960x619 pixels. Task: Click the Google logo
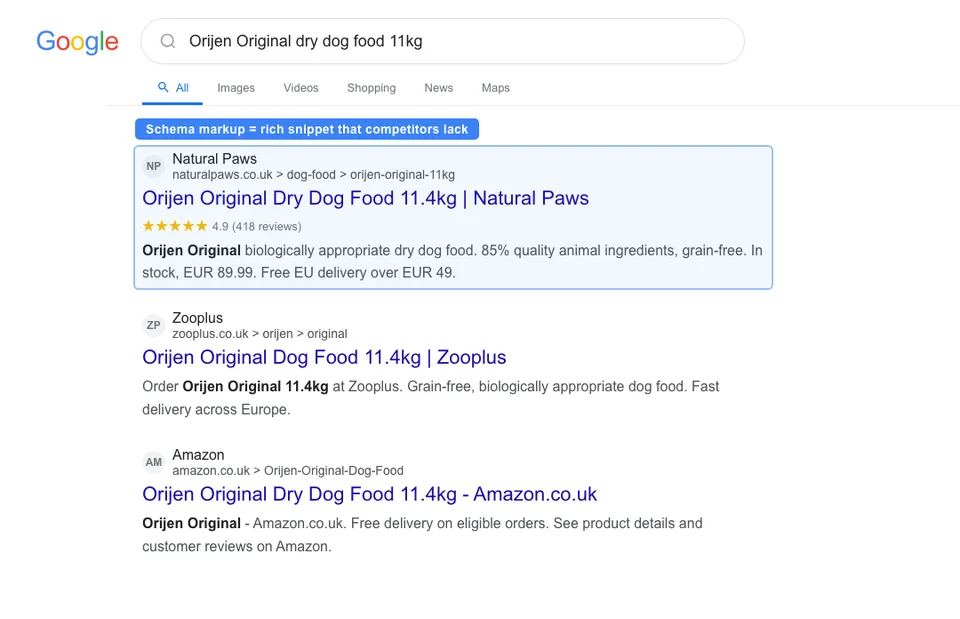click(77, 42)
